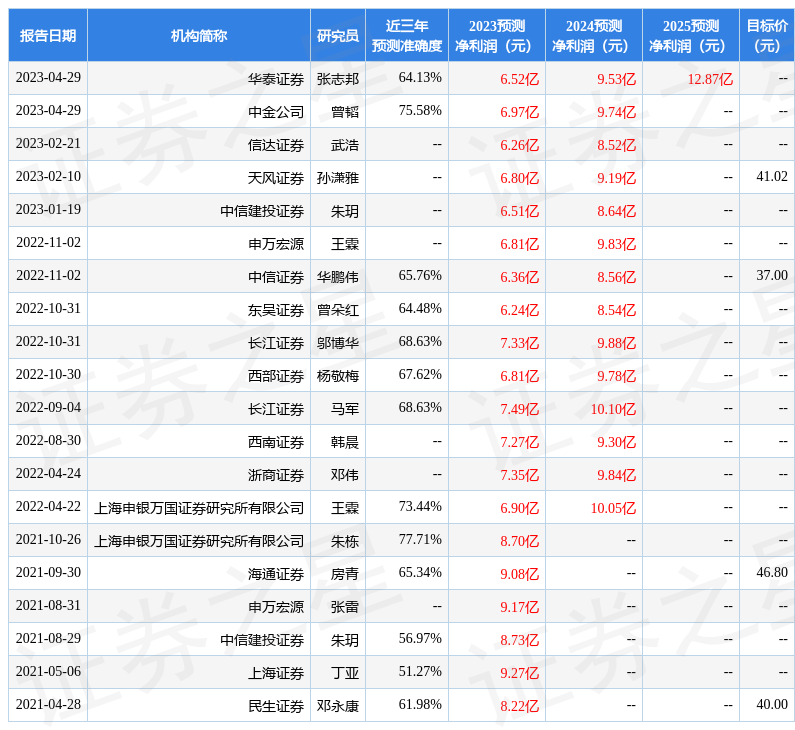The height and width of the screenshot is (730, 795).
Task: Click the 12.87亿 2025 forecast value
Action: 710,79
